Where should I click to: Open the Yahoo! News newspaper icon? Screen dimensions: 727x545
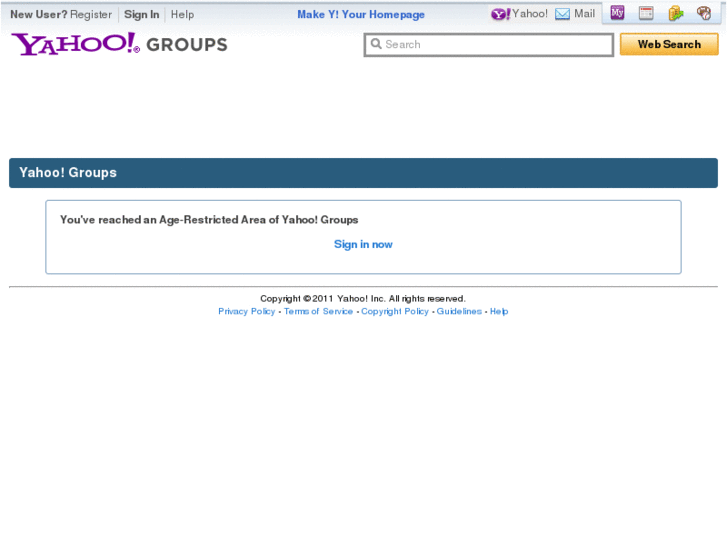click(646, 13)
